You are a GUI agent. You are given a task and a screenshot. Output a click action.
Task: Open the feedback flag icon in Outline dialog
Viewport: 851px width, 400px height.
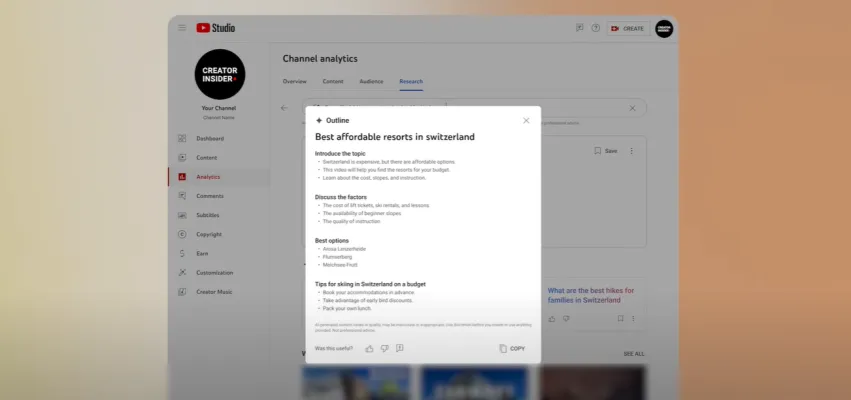coord(399,348)
